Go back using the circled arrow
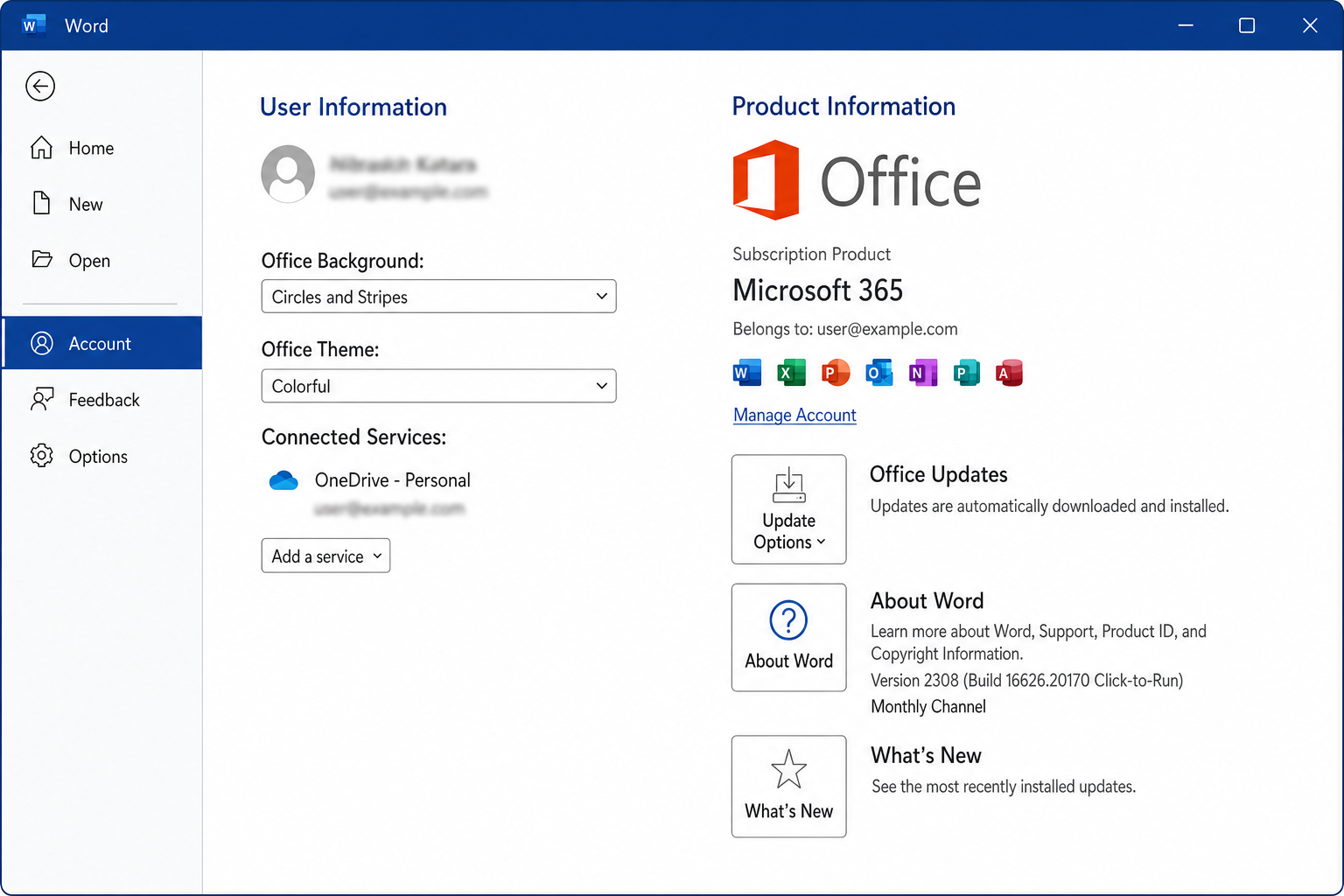The image size is (1344, 896). click(x=40, y=86)
